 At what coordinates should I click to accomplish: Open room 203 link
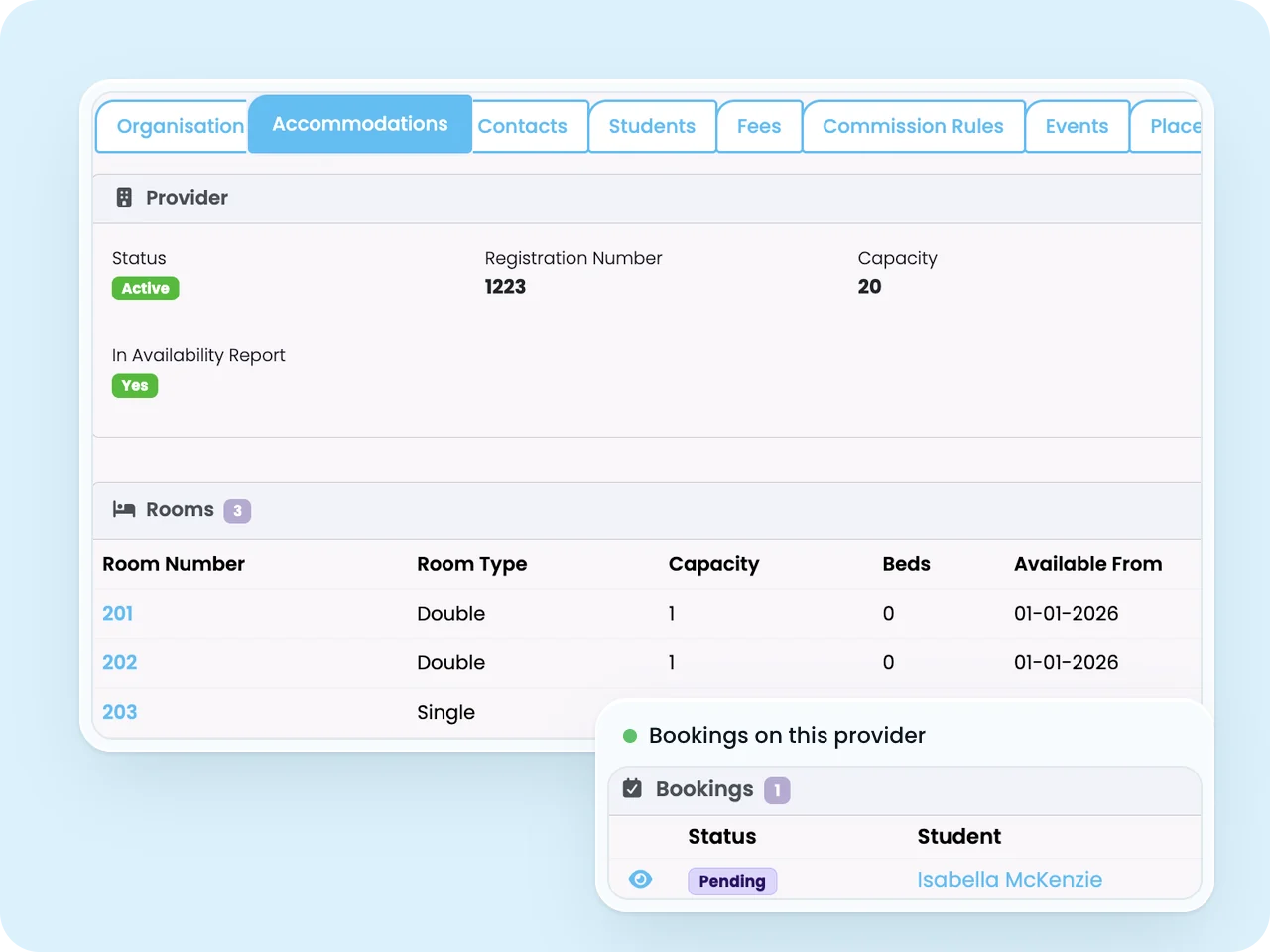coord(120,713)
